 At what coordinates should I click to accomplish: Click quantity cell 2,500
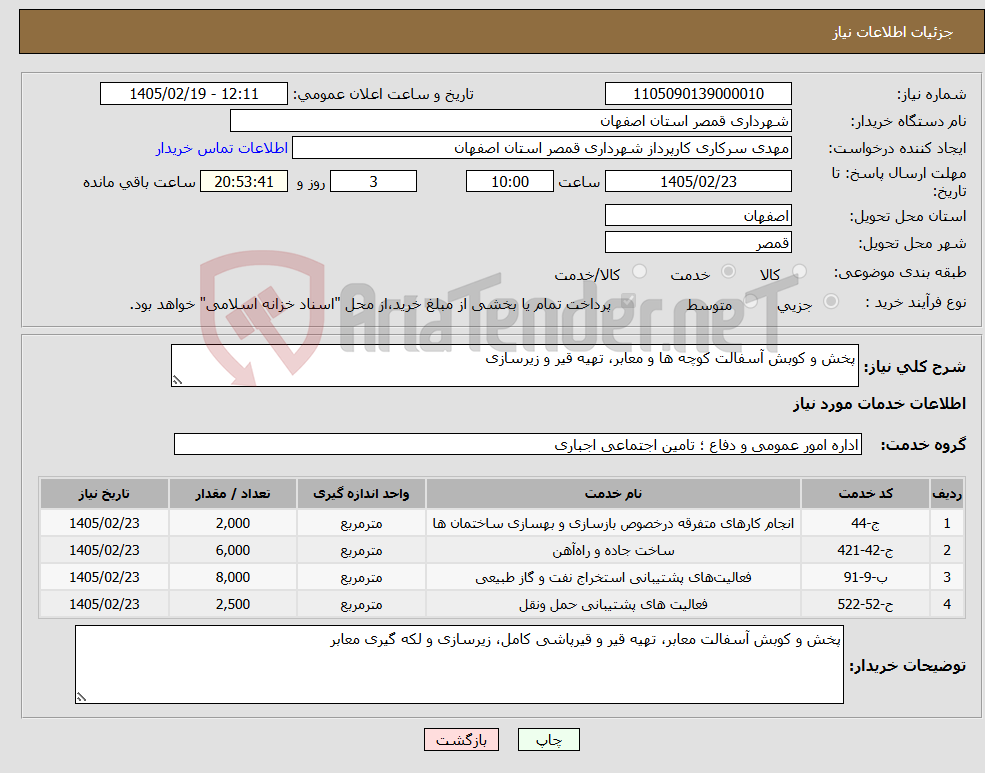[x=232, y=604]
